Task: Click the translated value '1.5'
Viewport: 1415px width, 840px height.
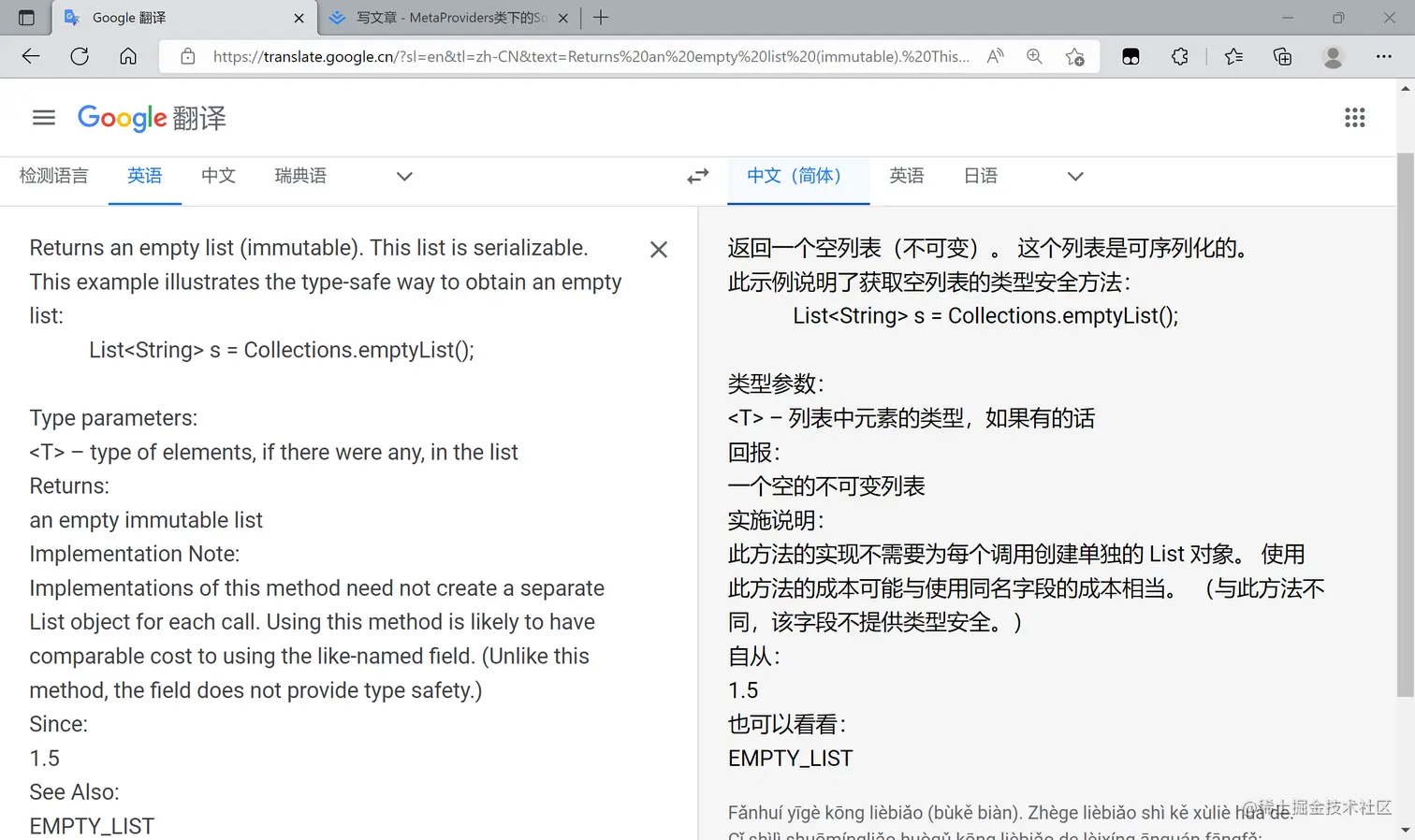Action: pyautogui.click(x=743, y=690)
